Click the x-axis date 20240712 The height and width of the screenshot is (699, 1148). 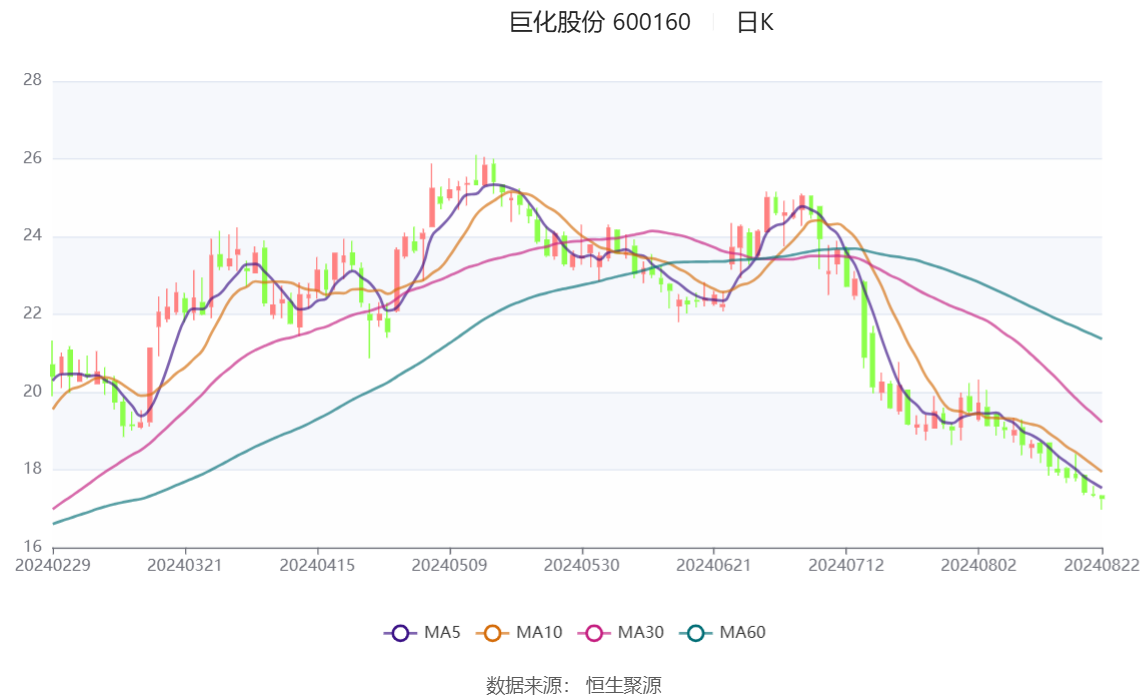(x=846, y=566)
